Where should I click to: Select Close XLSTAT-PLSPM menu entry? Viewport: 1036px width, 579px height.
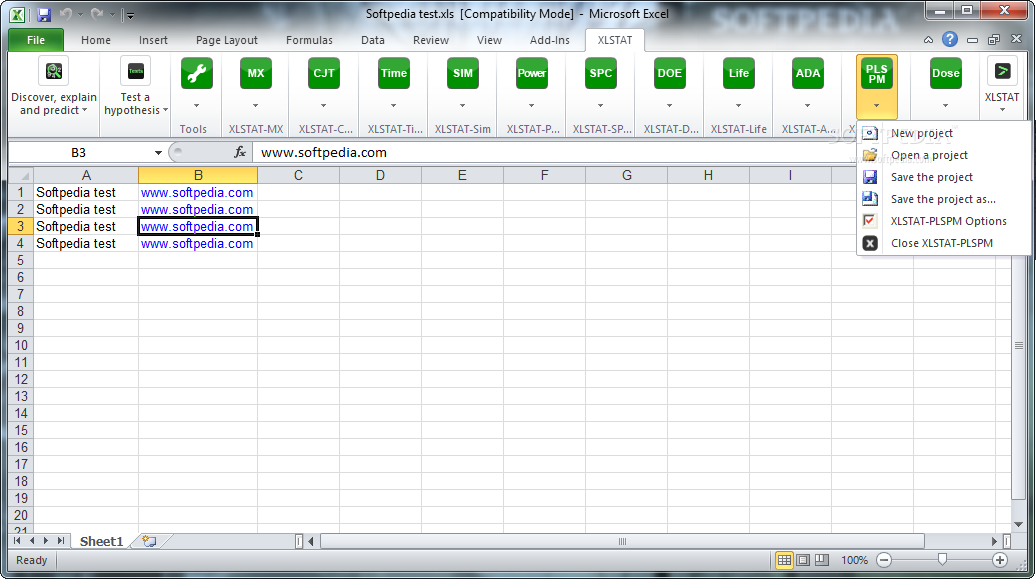point(944,243)
